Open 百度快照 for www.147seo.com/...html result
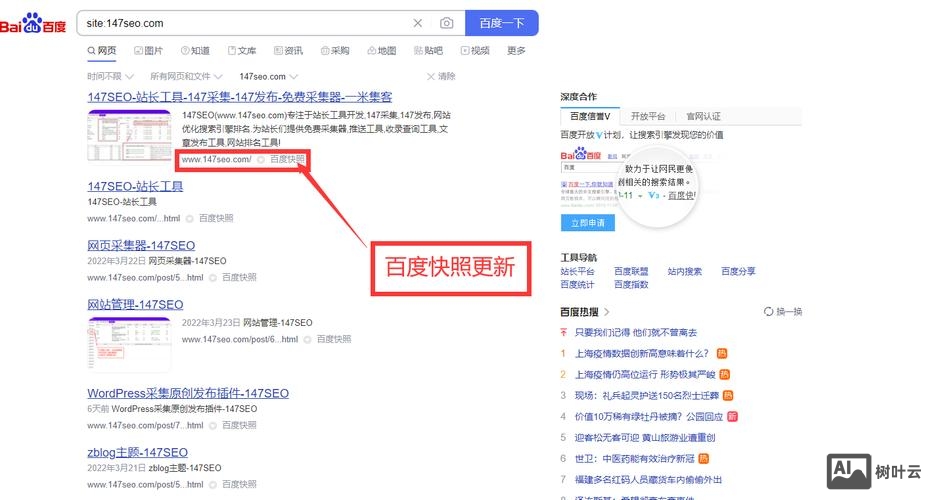 (216, 219)
